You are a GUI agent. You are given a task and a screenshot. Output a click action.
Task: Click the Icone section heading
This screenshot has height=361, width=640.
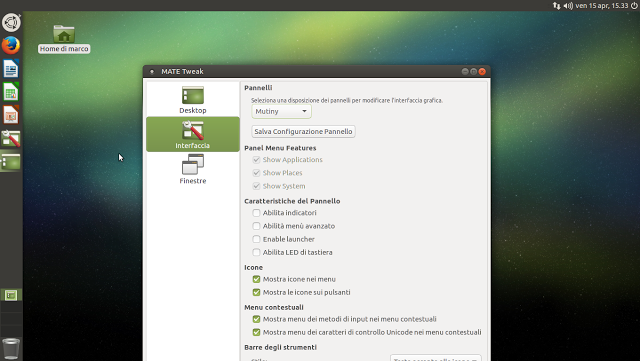[253, 267]
